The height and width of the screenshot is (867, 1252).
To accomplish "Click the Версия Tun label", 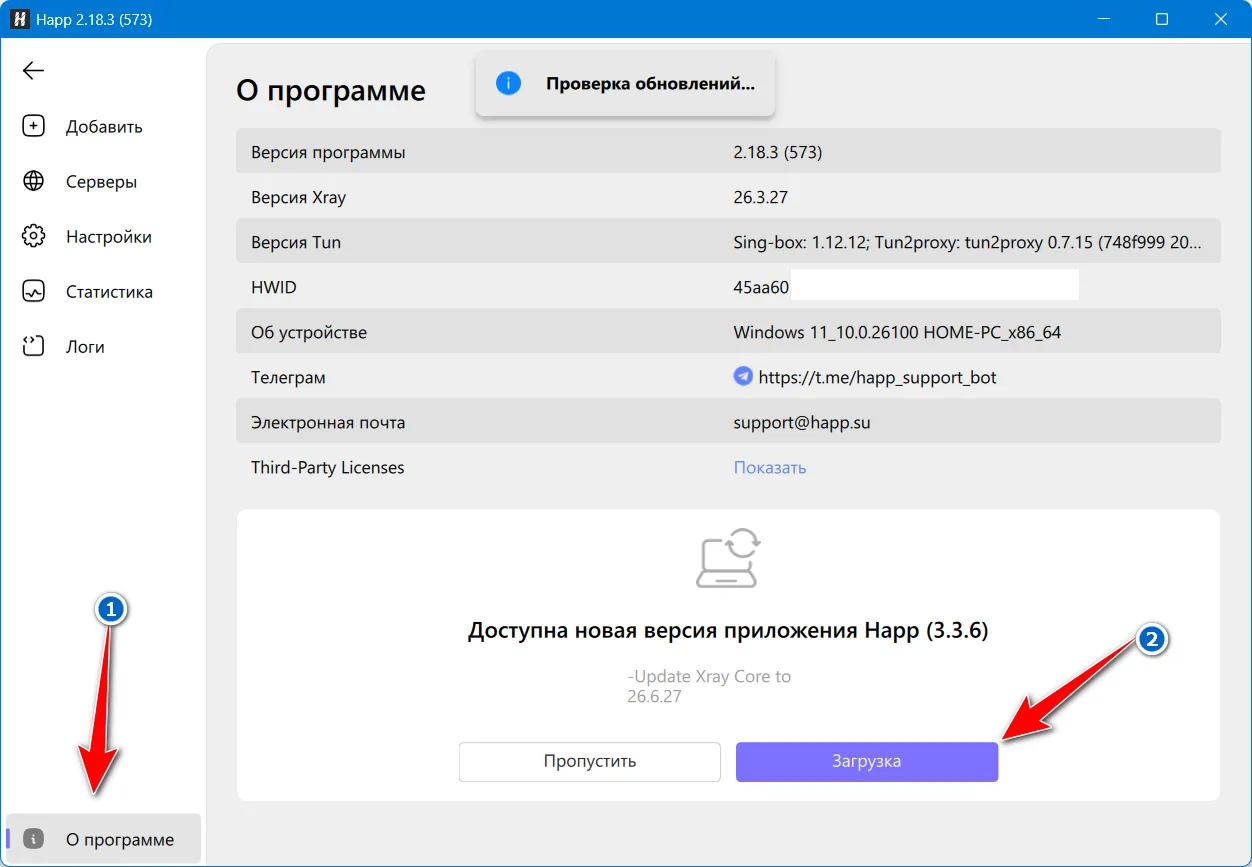I will tap(296, 243).
